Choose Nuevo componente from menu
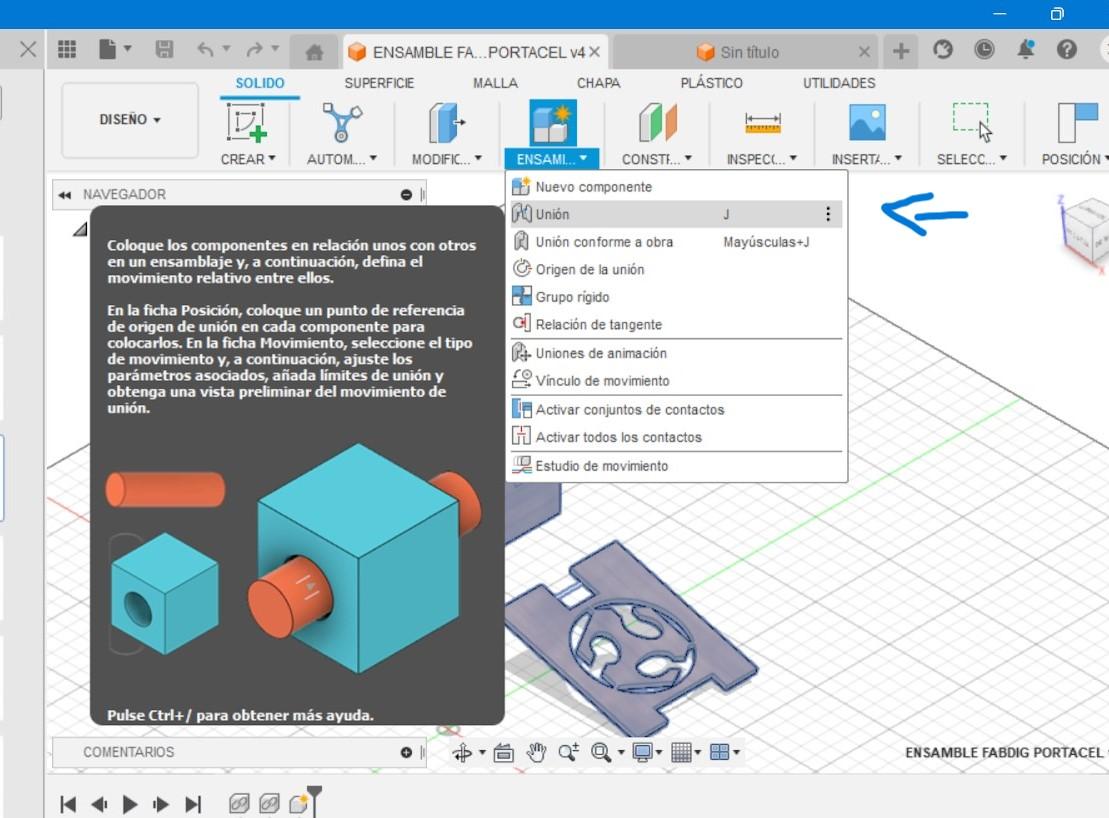 676,187
